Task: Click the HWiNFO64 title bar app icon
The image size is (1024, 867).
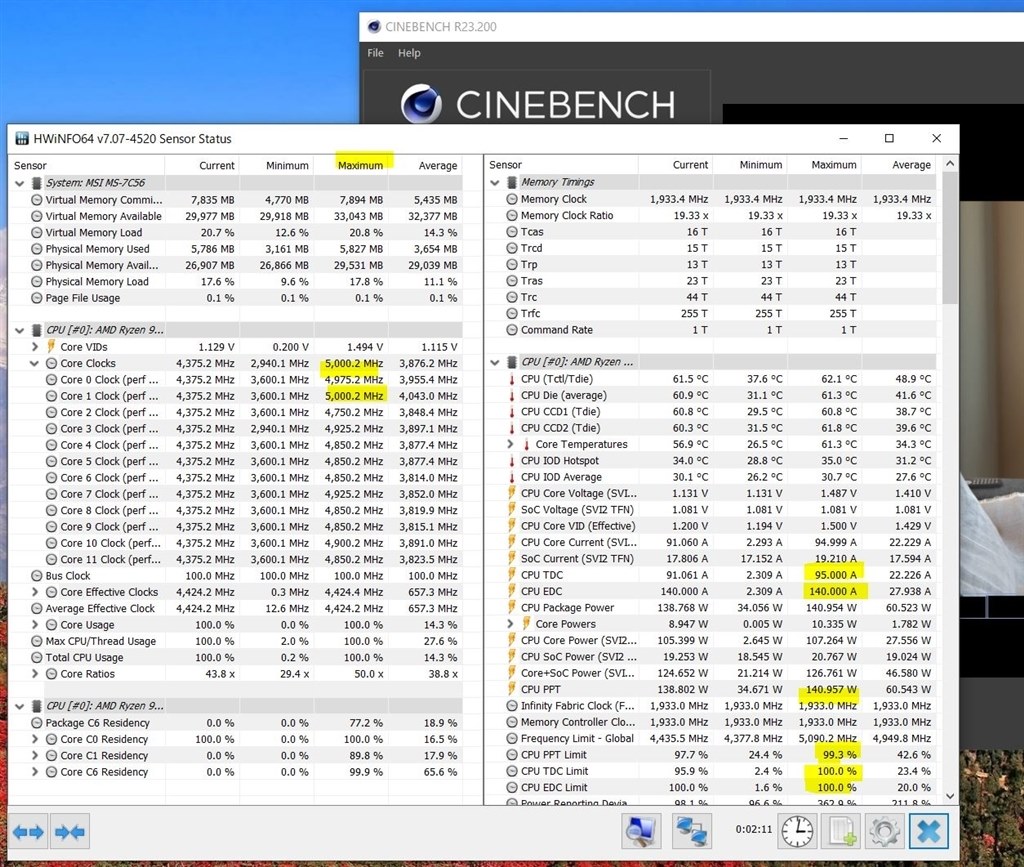Action: (x=22, y=138)
